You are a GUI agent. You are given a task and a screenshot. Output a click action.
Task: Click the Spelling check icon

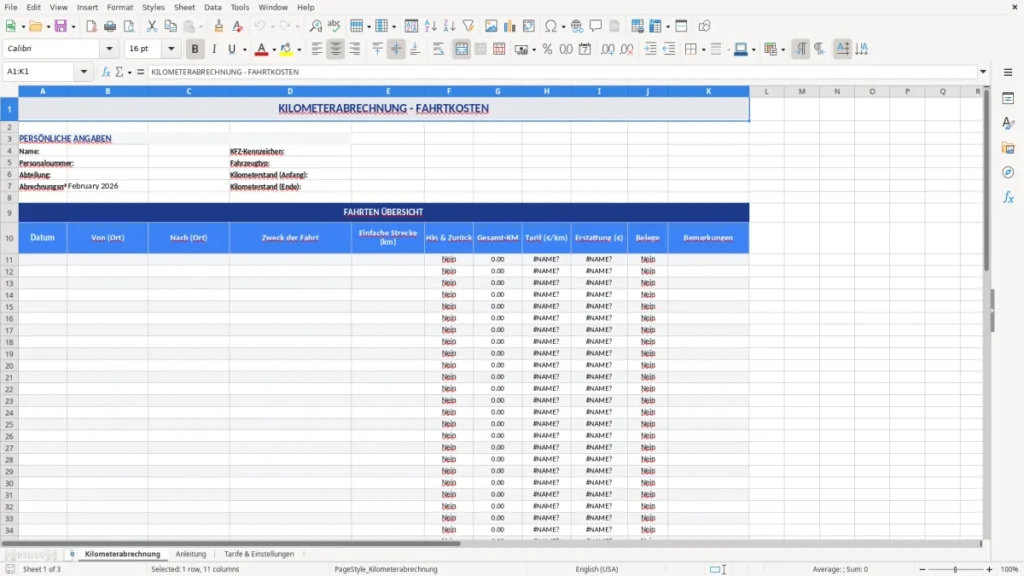click(x=334, y=26)
